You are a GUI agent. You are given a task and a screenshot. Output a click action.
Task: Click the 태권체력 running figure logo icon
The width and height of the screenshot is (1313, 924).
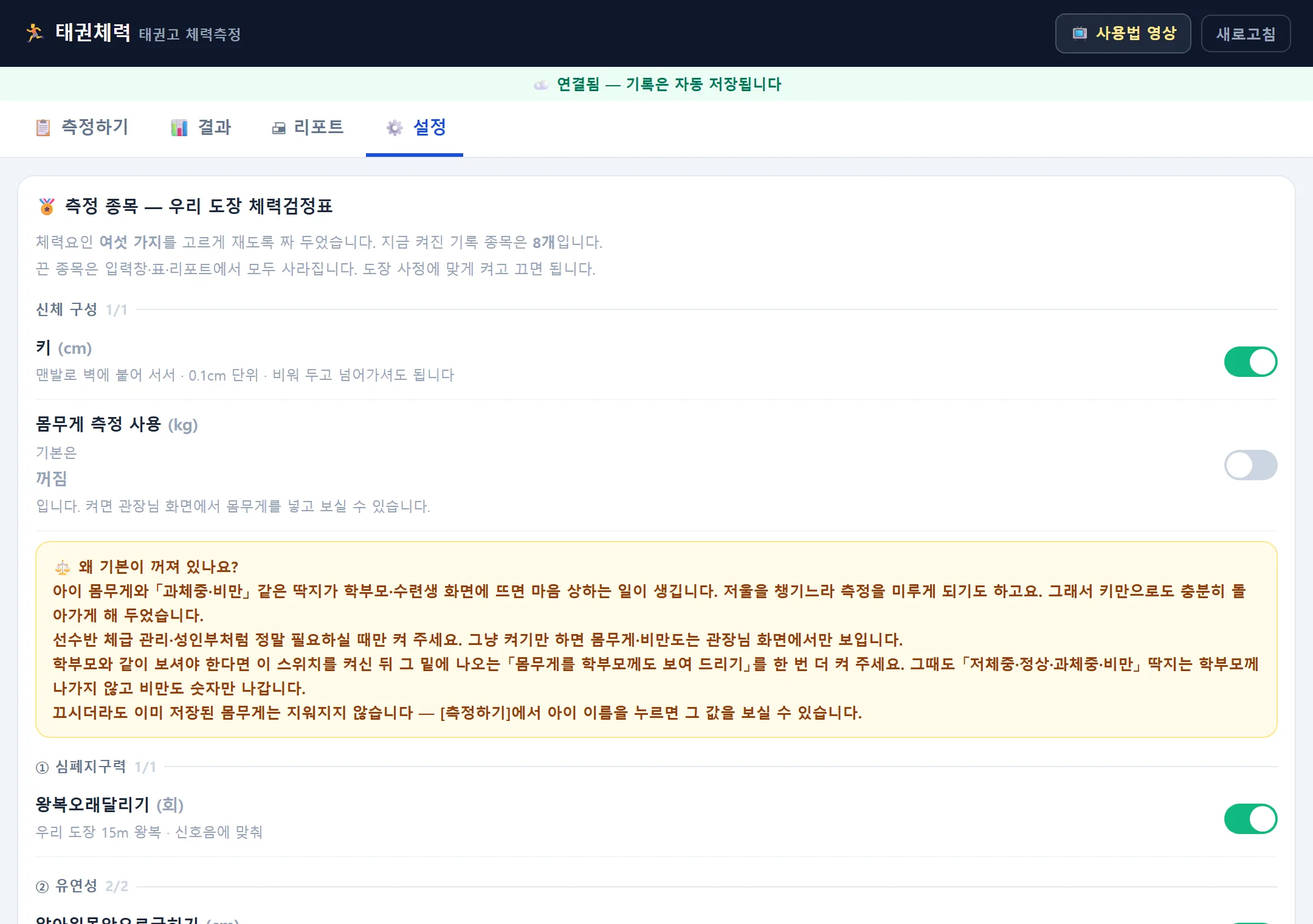point(35,33)
